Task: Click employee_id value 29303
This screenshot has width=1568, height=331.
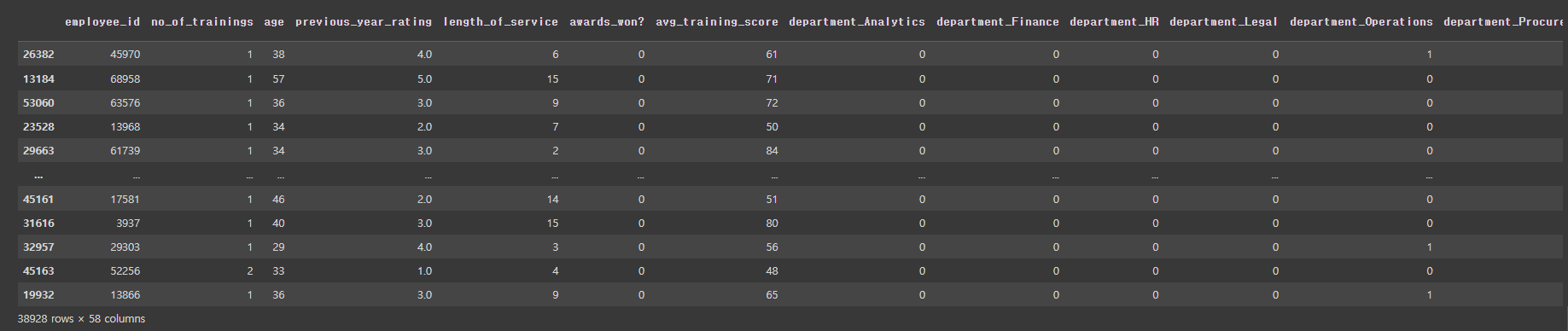Action: pyautogui.click(x=125, y=247)
